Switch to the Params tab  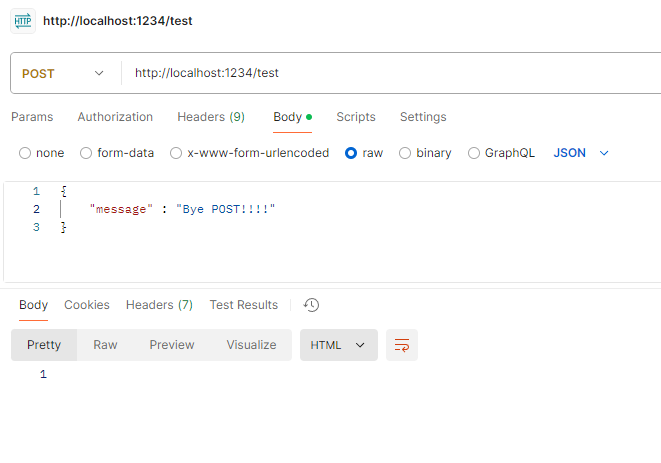coord(32,117)
